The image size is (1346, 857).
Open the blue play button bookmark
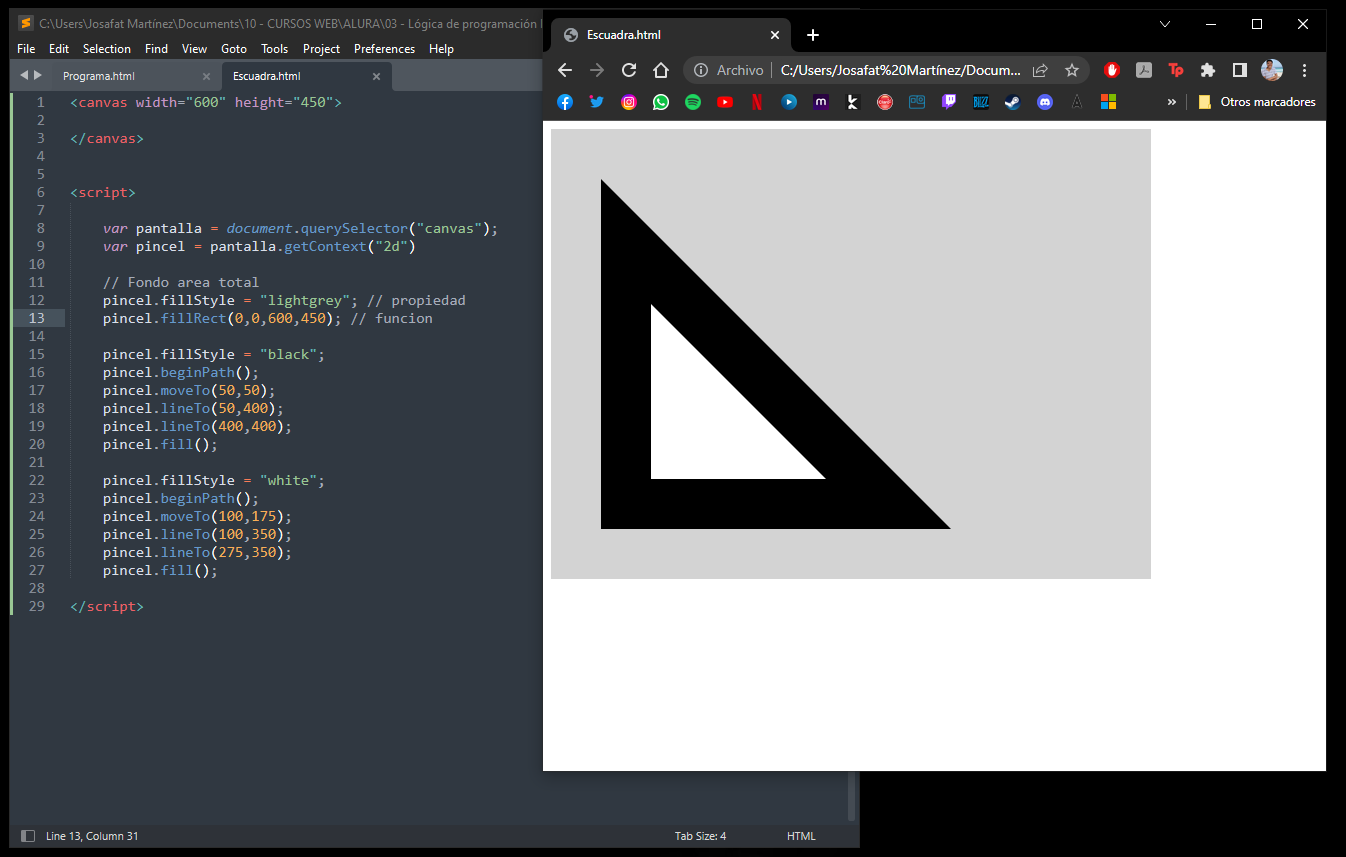click(x=789, y=102)
